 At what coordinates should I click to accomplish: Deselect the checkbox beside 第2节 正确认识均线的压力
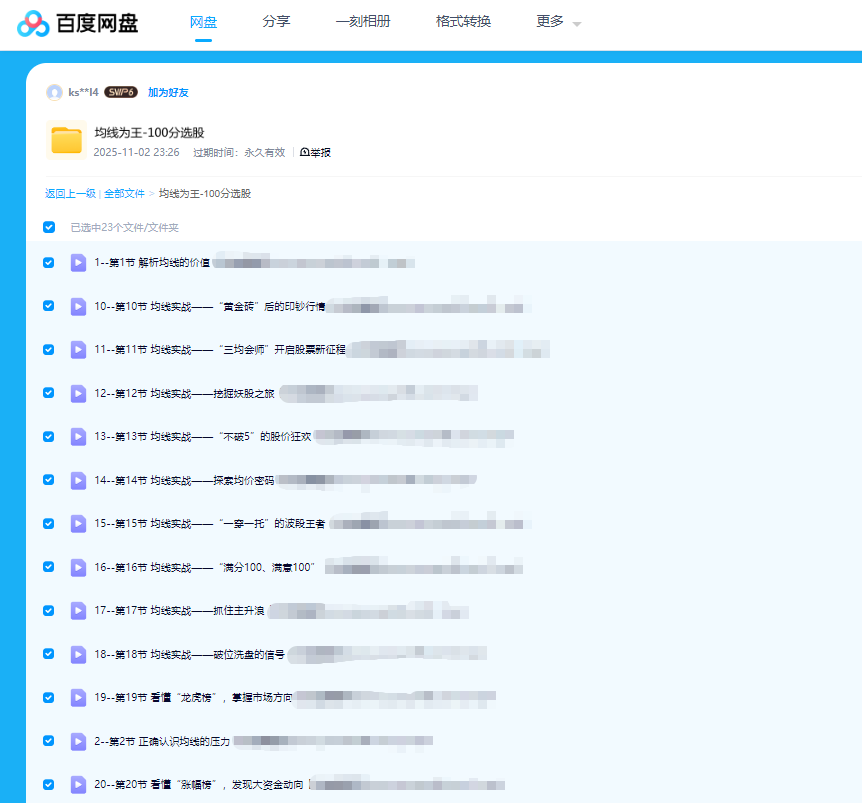pos(48,741)
